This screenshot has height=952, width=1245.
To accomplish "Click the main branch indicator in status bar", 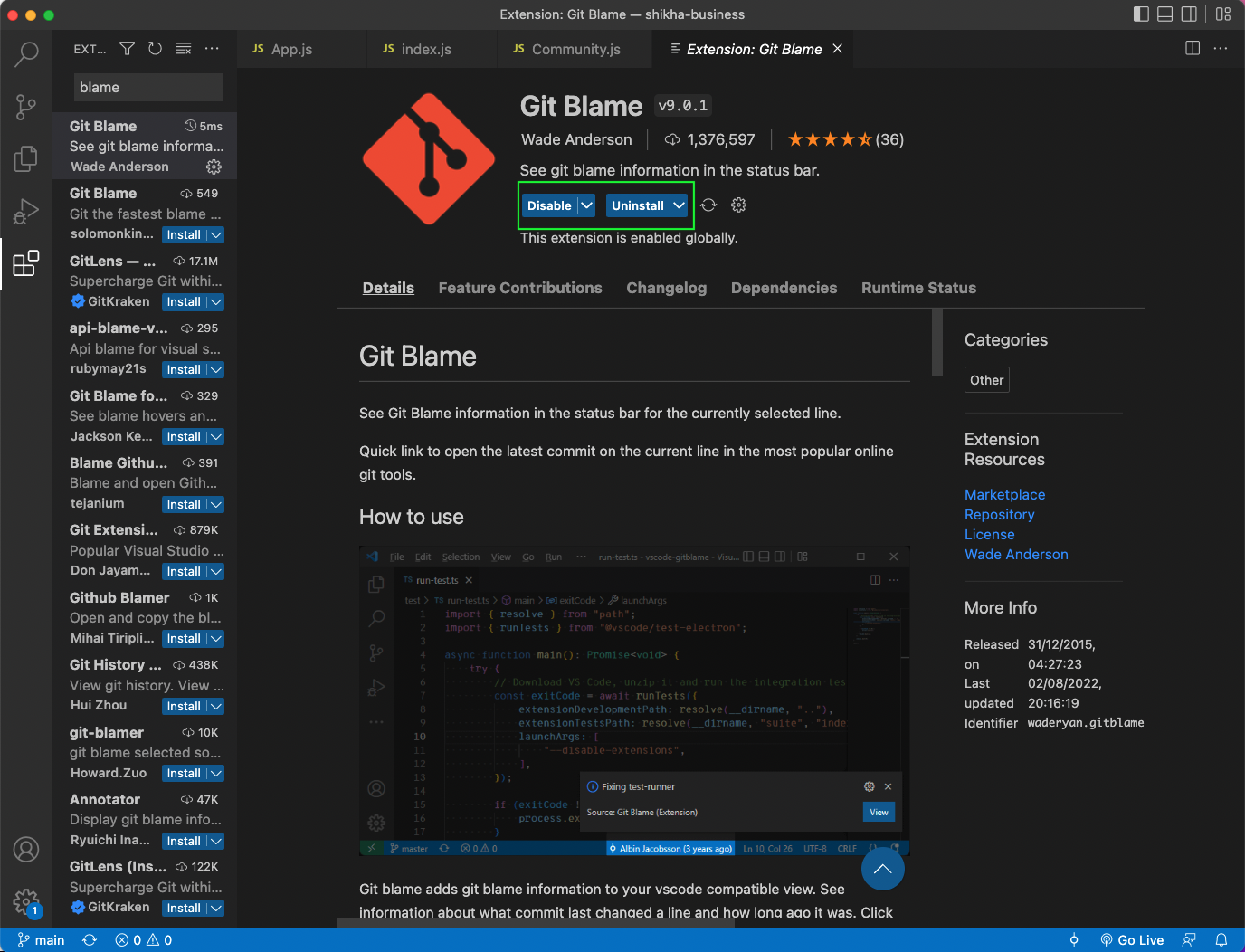I will 41,940.
